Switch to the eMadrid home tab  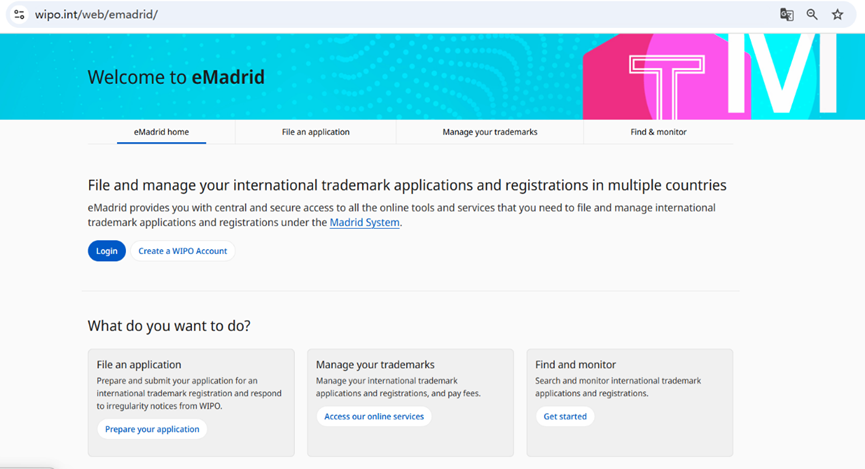coord(161,132)
